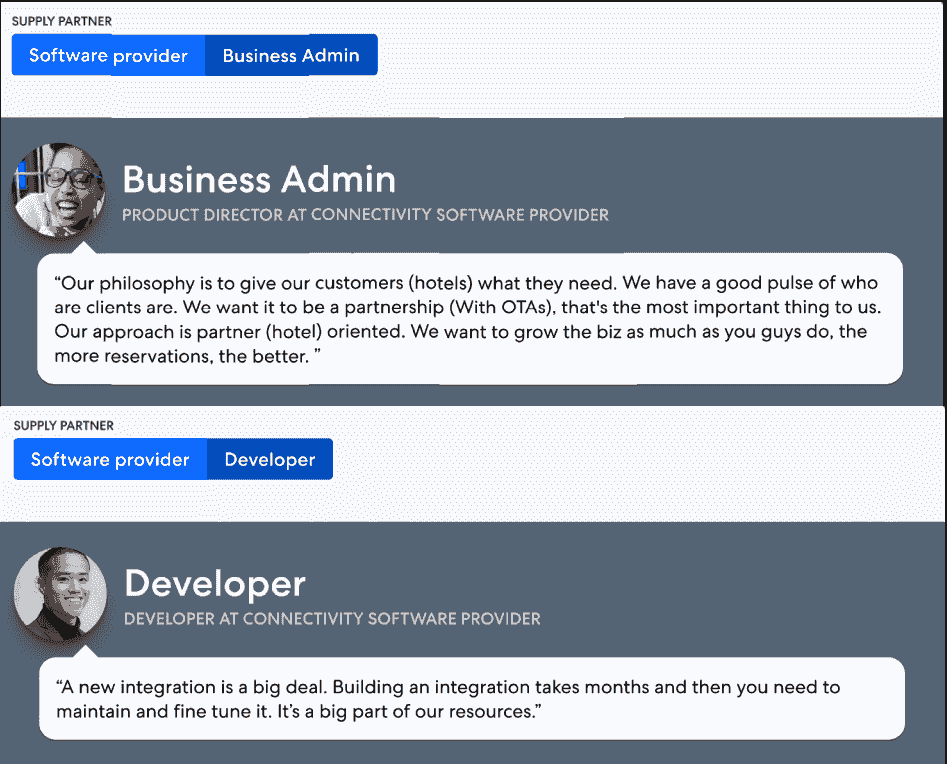Viewport: 947px width, 764px height.
Task: Click the Developer quote bubble
Action: tap(470, 699)
